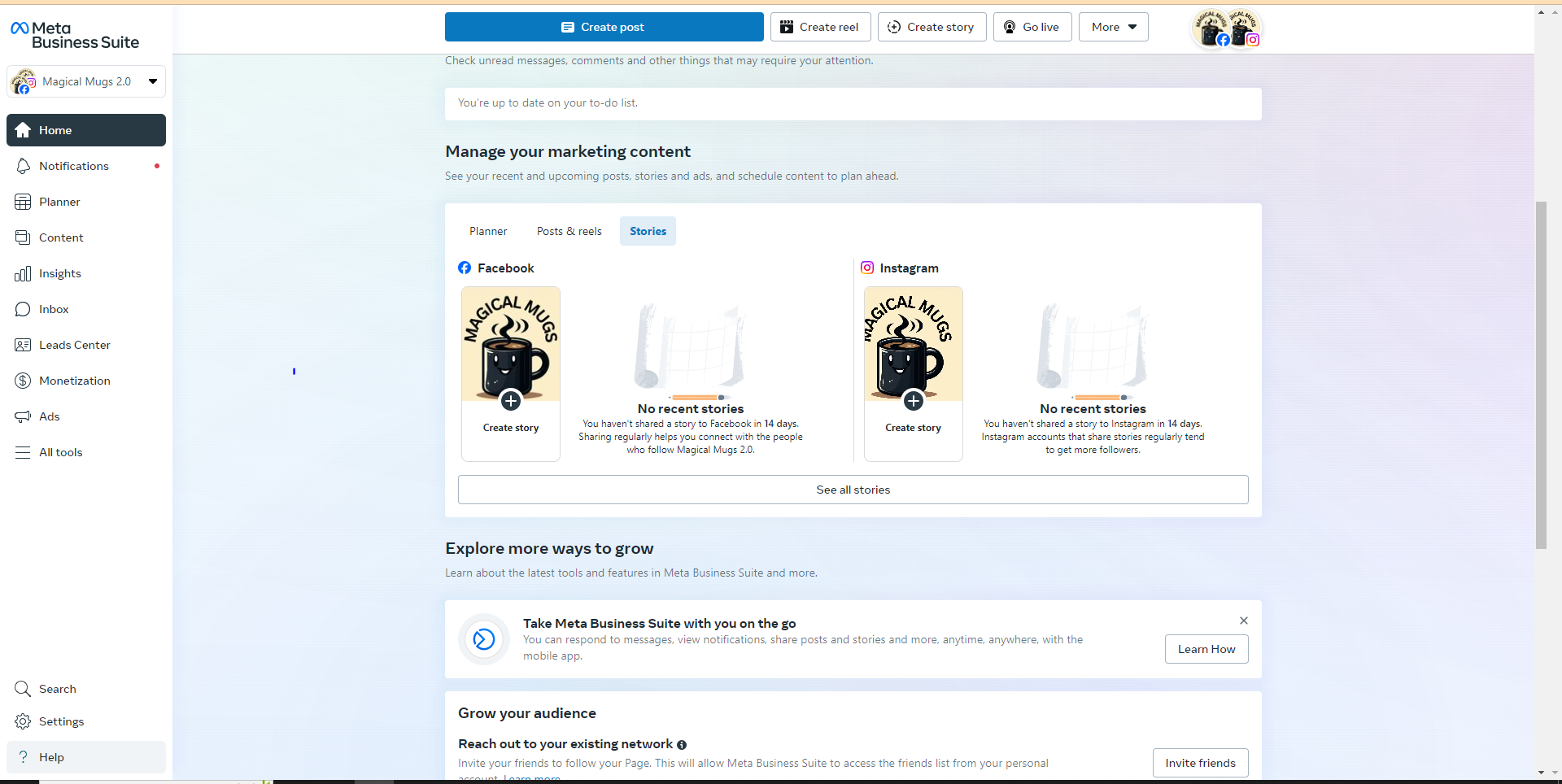Click the info icon beside existing network
The width and height of the screenshot is (1562, 784).
(x=682, y=745)
